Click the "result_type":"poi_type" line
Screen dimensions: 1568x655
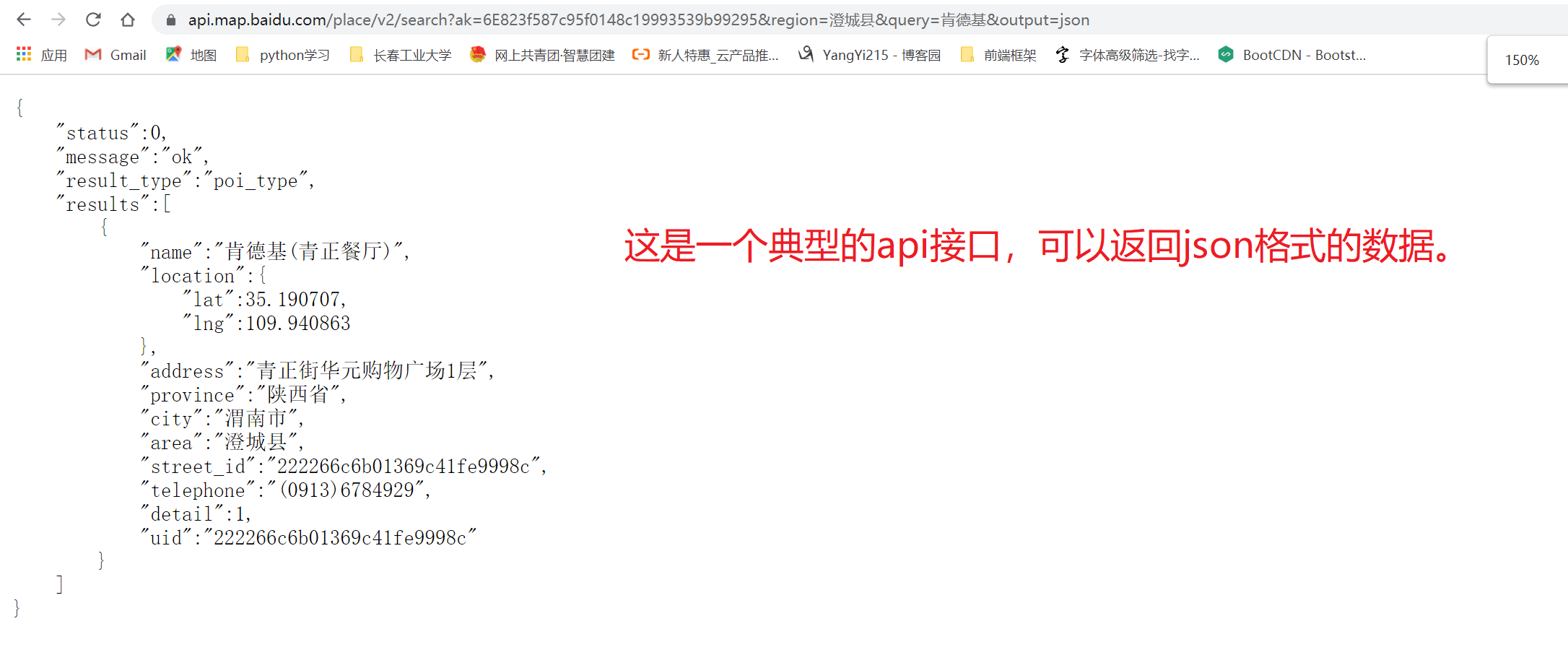186,181
